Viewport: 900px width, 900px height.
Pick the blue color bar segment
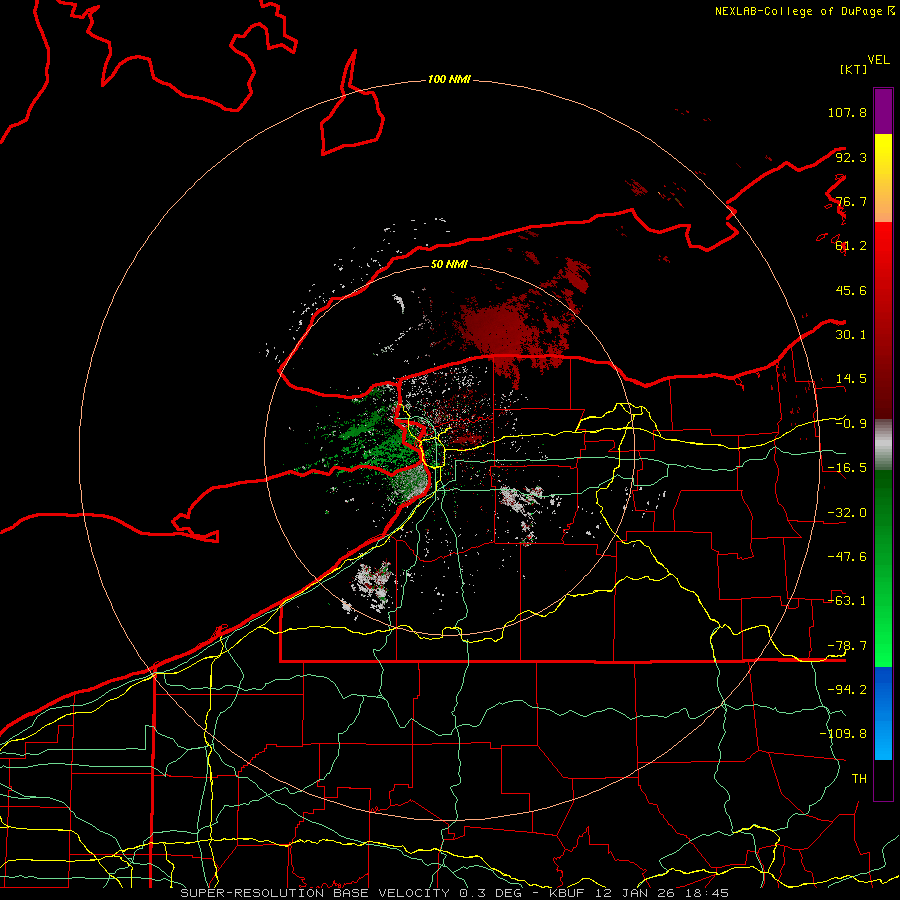(x=883, y=713)
